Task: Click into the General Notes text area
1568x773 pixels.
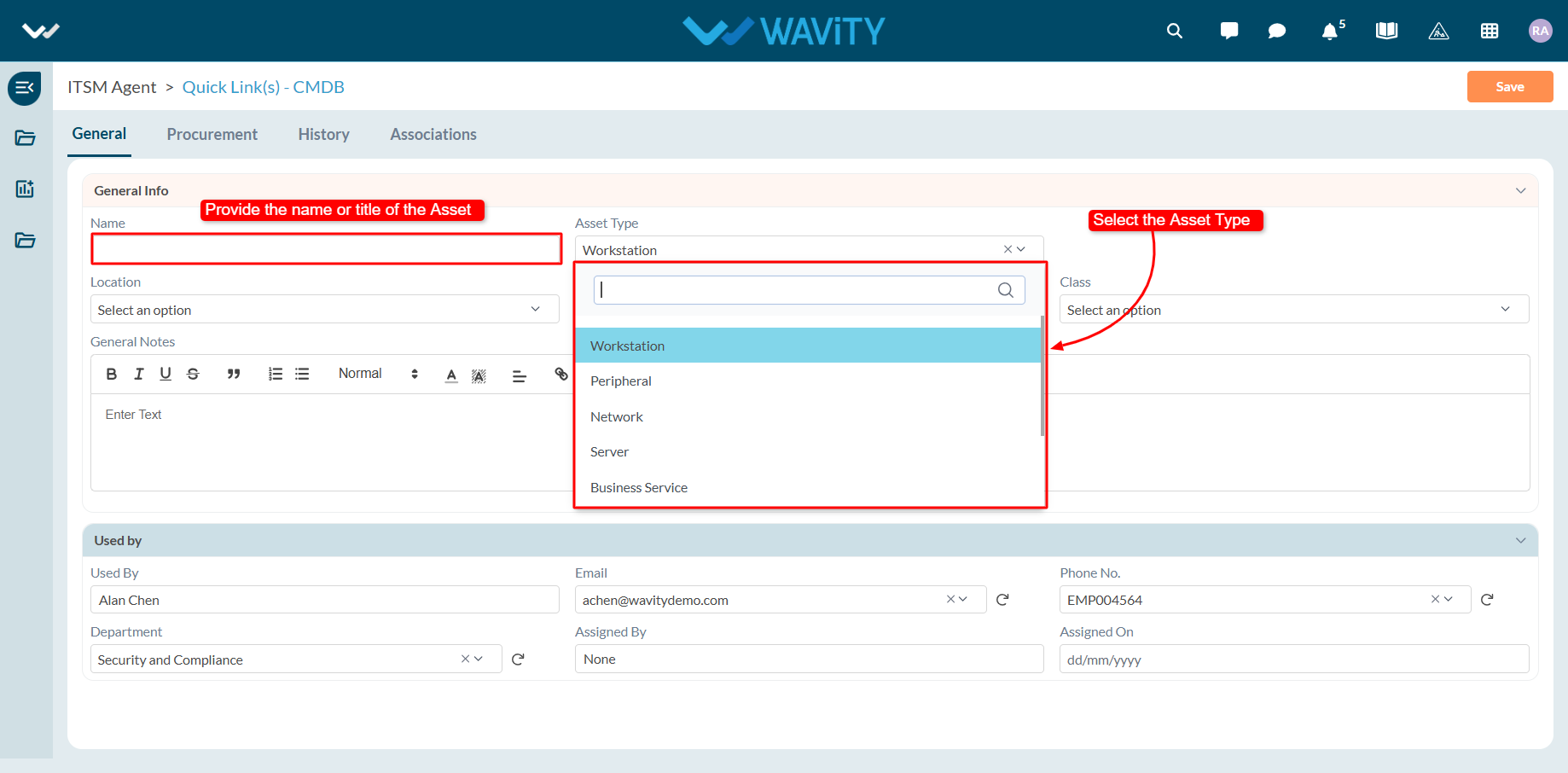Action: pyautogui.click(x=333, y=442)
